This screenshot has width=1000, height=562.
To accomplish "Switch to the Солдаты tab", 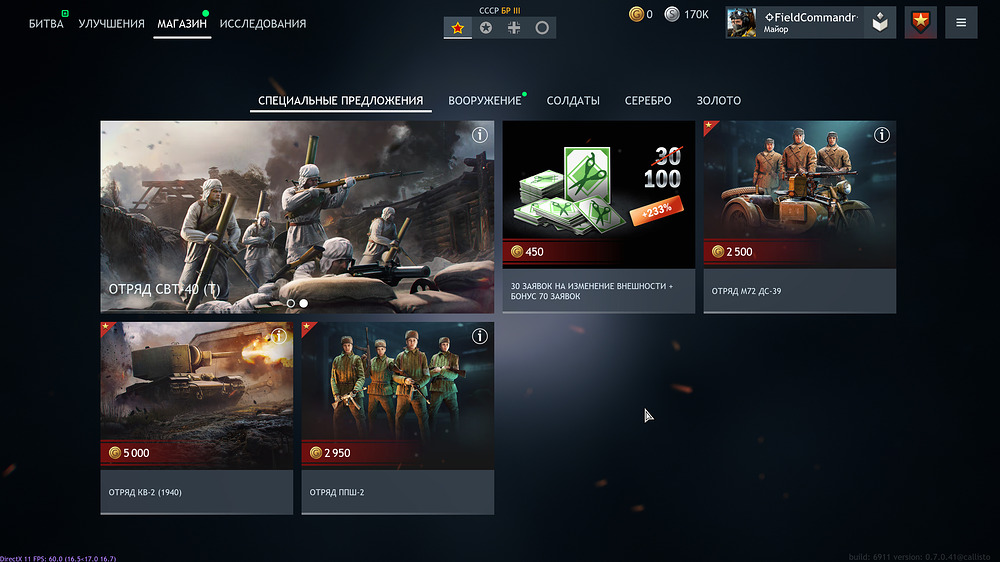I will point(573,100).
